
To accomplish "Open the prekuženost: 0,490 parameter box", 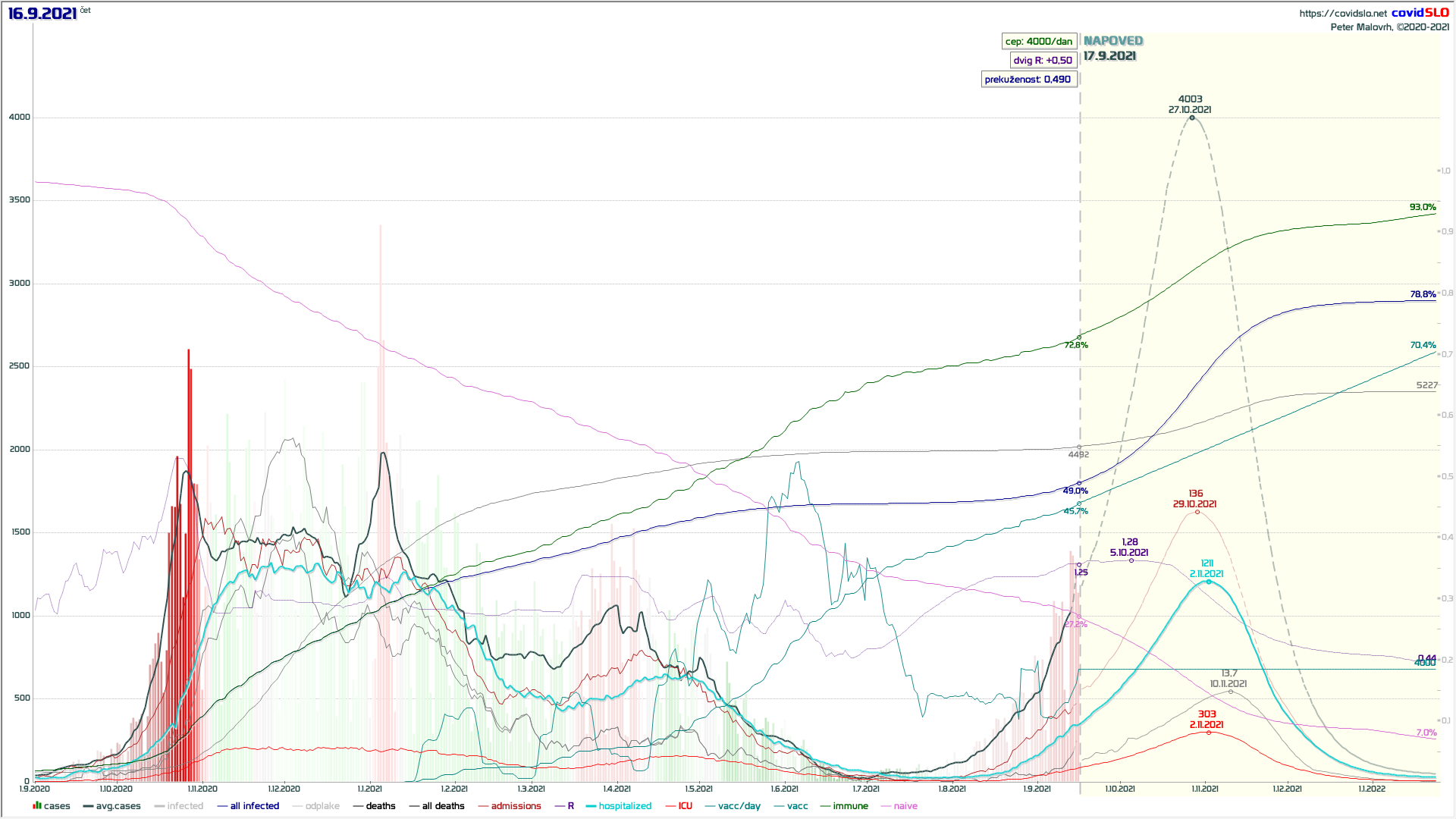I will point(1028,80).
